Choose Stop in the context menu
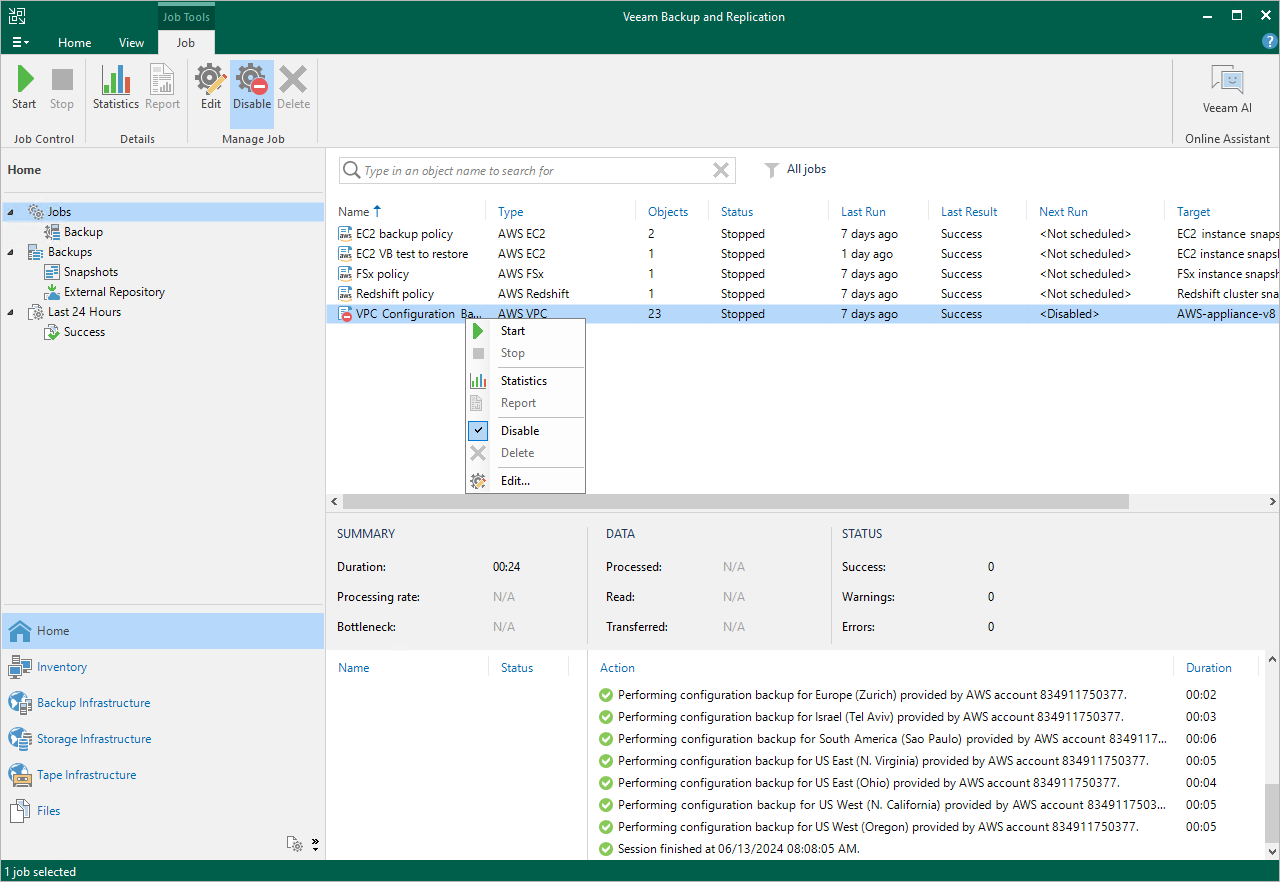 tap(525, 353)
